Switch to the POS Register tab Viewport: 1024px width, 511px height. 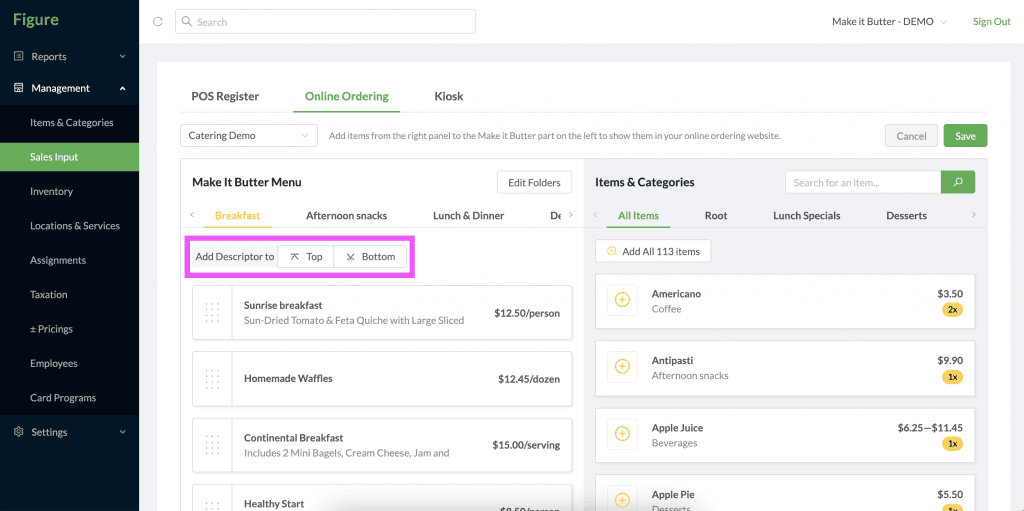225,96
